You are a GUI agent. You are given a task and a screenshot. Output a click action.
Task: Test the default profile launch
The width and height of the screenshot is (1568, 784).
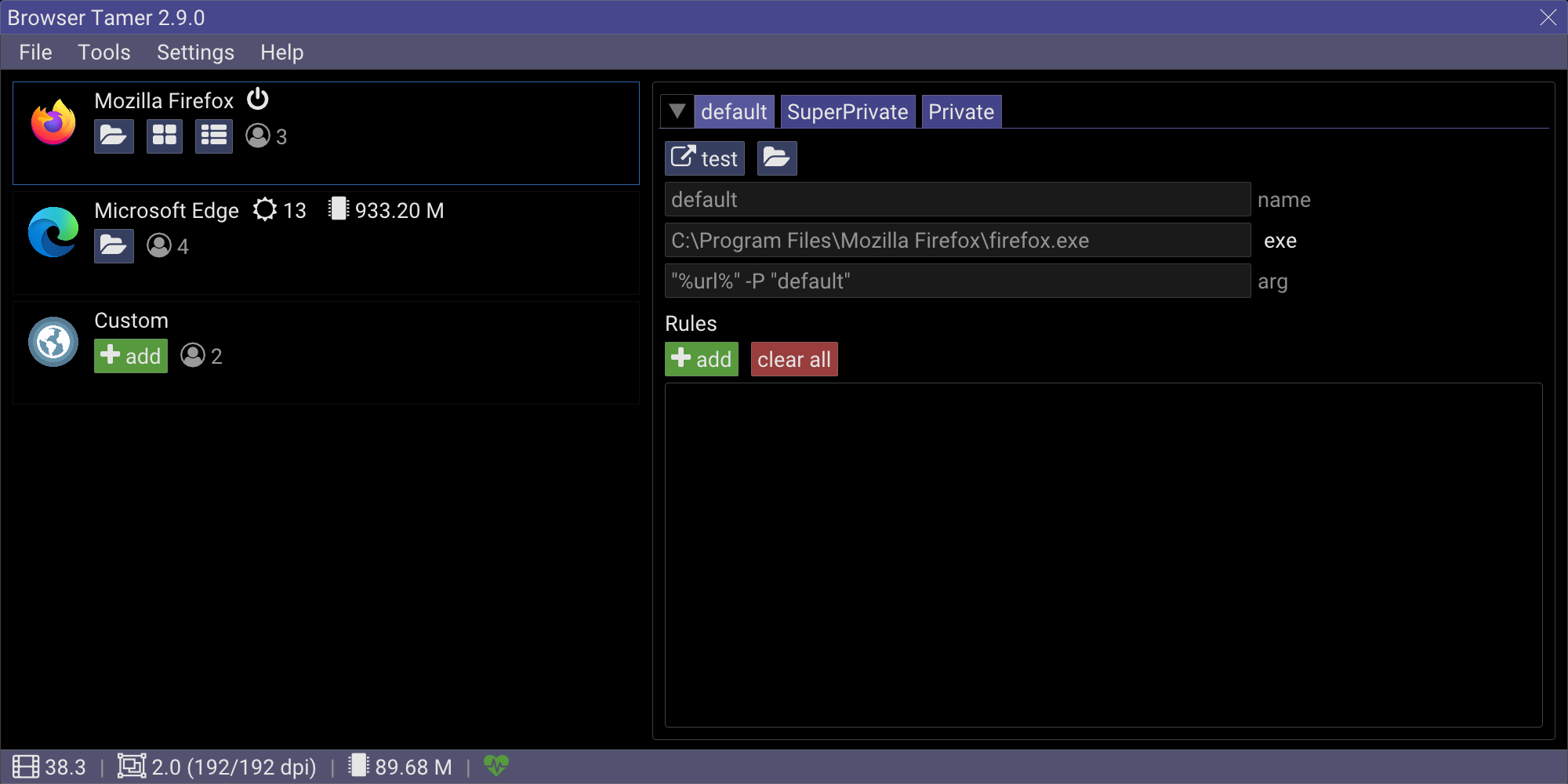(705, 158)
